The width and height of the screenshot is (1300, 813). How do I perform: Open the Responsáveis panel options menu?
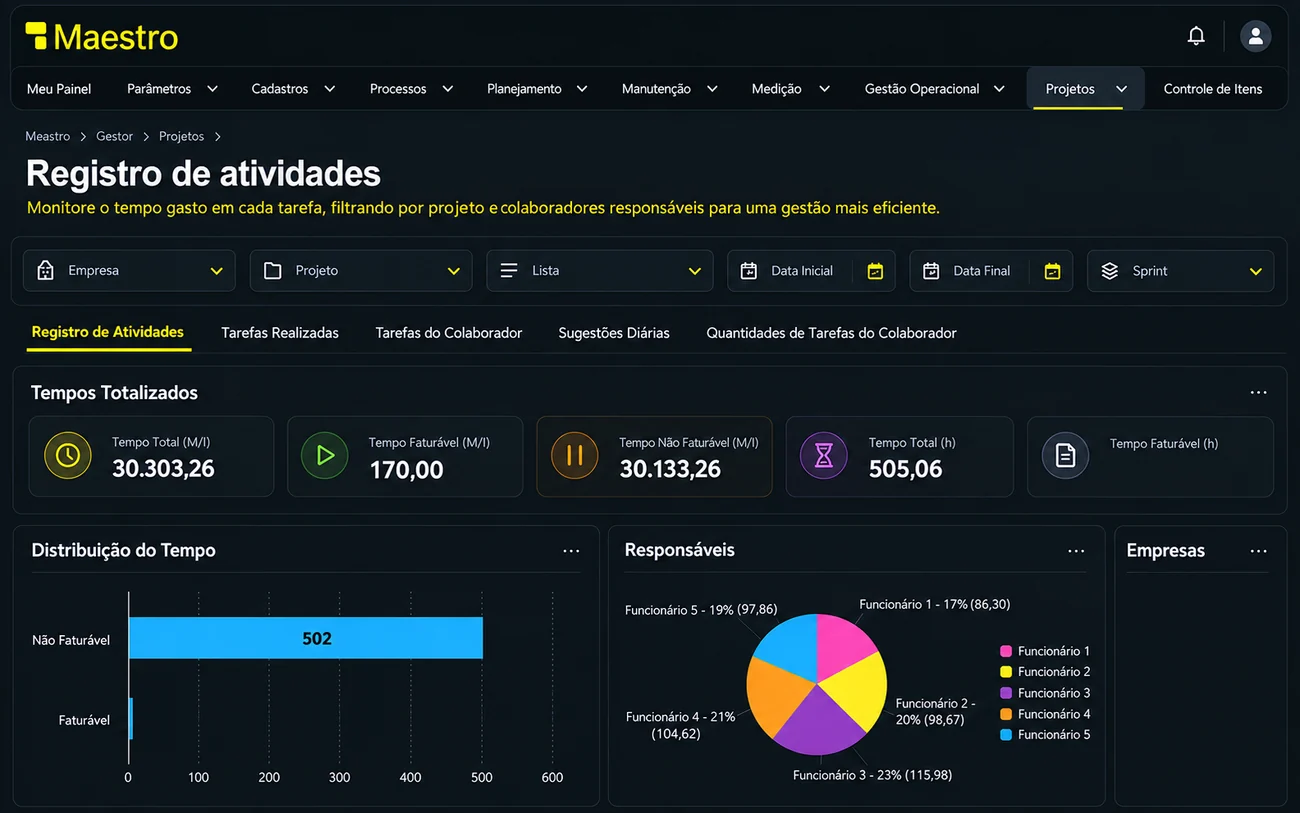coord(1076,551)
